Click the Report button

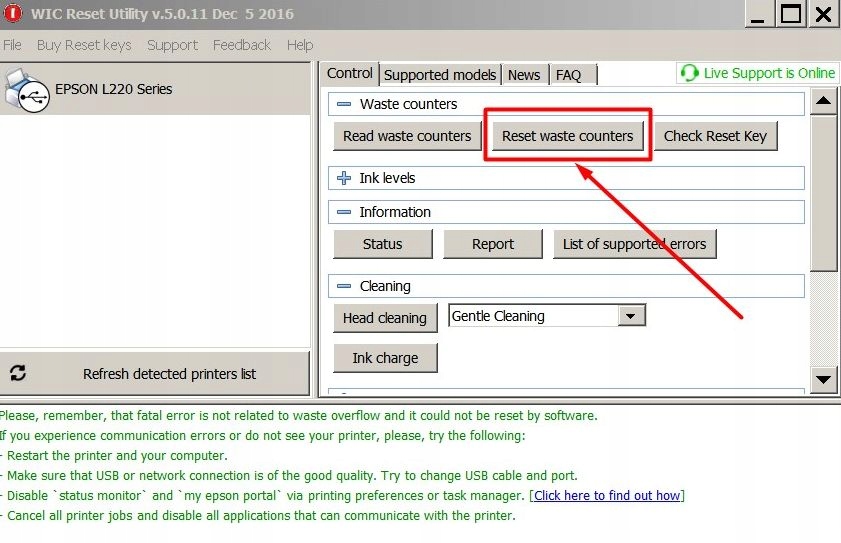point(493,244)
